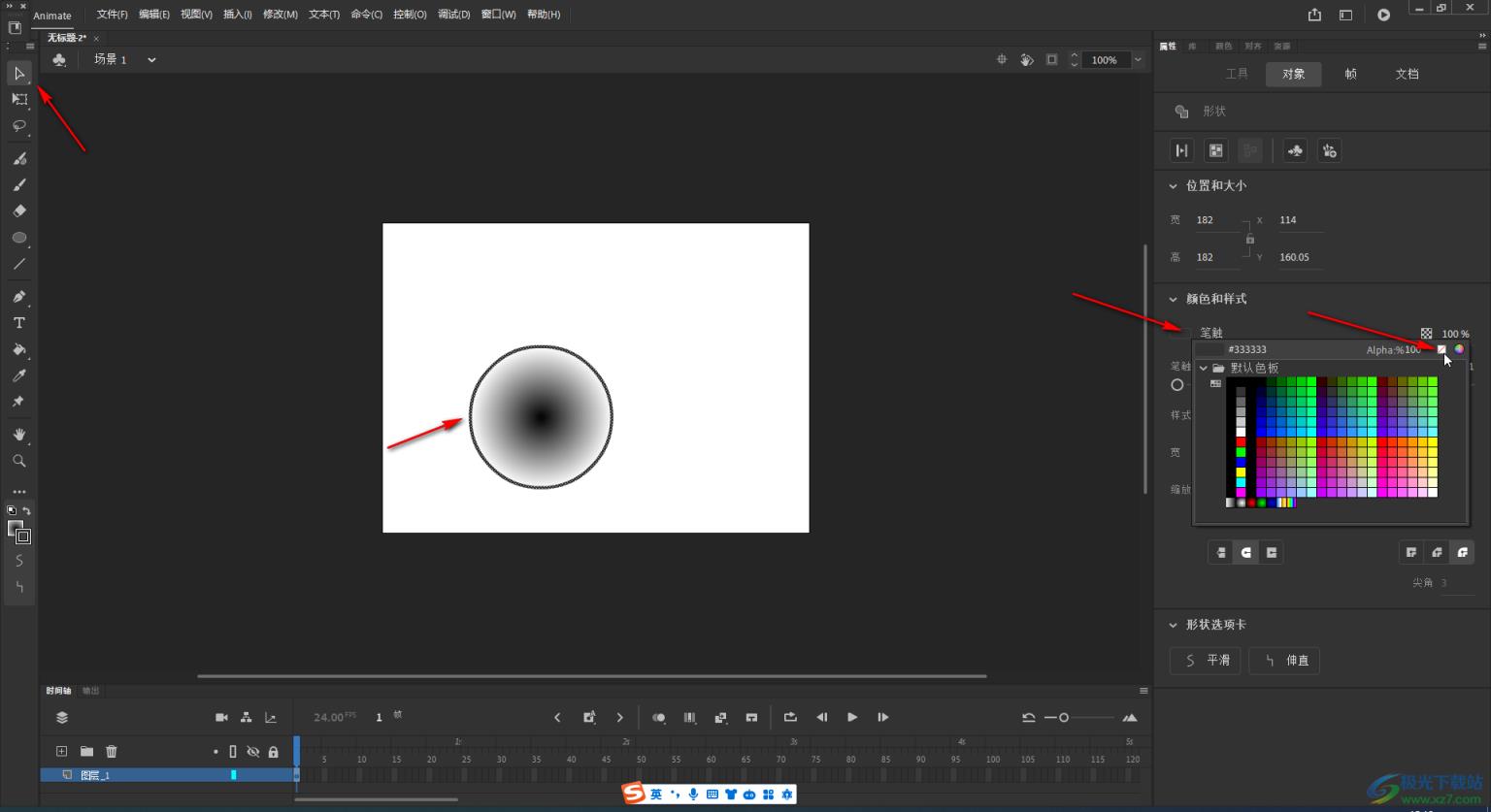Screen dimensions: 1491x812
Task: Toggle outline display for all layers
Action: point(233,752)
